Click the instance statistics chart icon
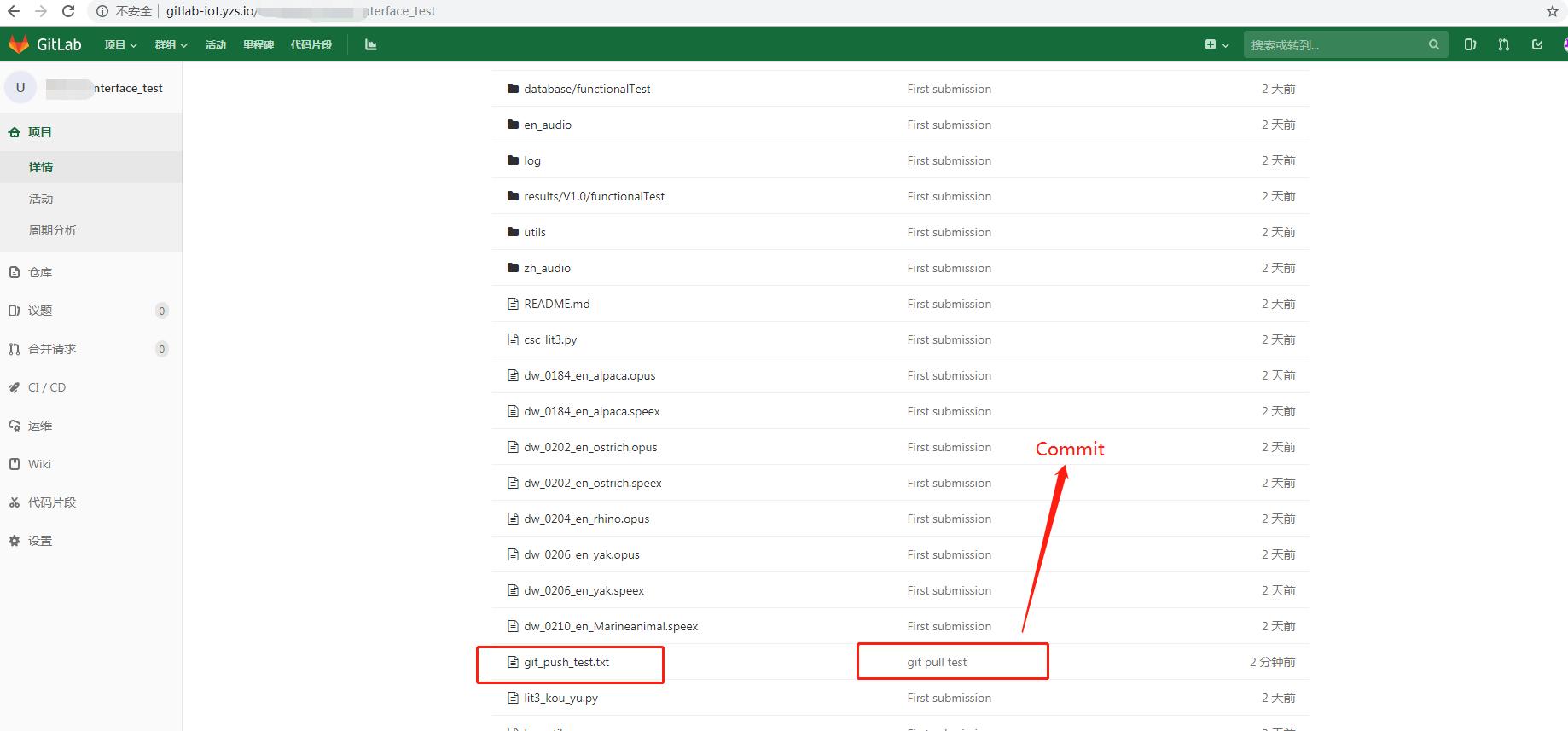 click(370, 44)
